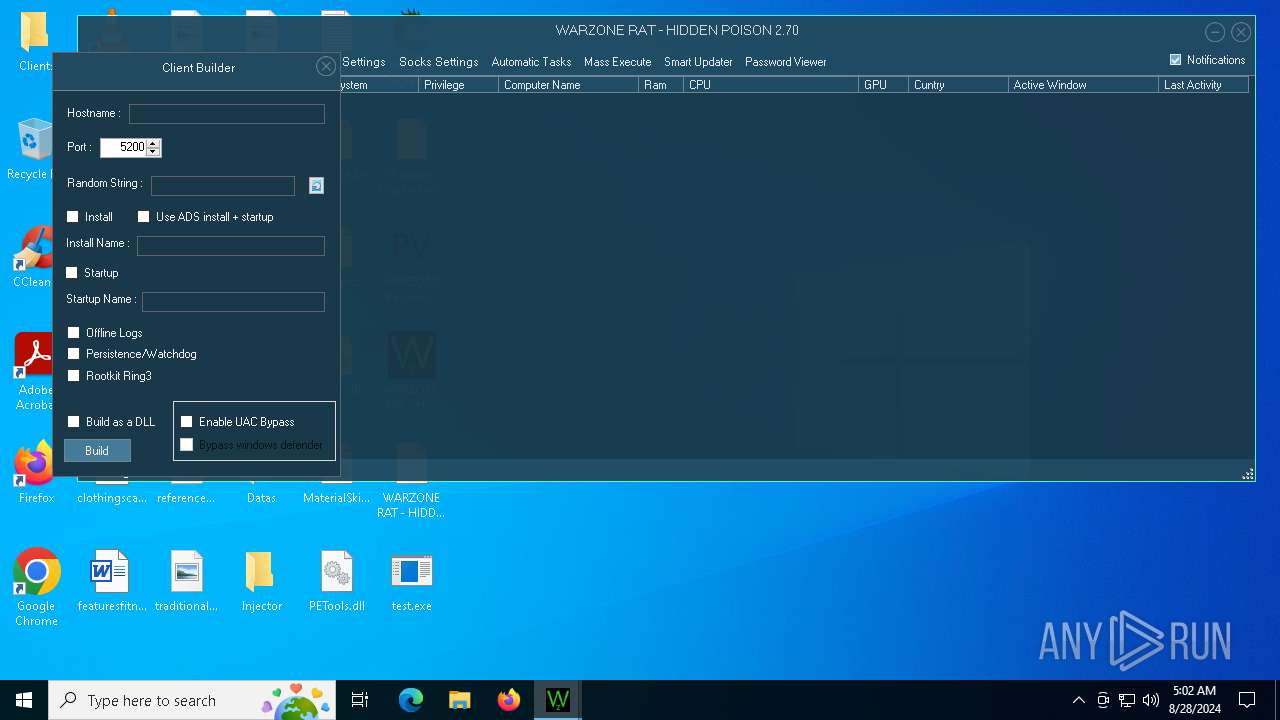Check Enable UAC Bypass
1280x720 pixels.
click(186, 422)
